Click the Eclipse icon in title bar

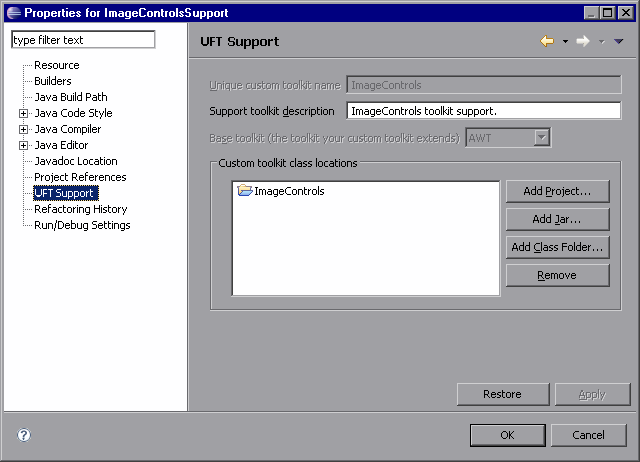click(x=13, y=13)
